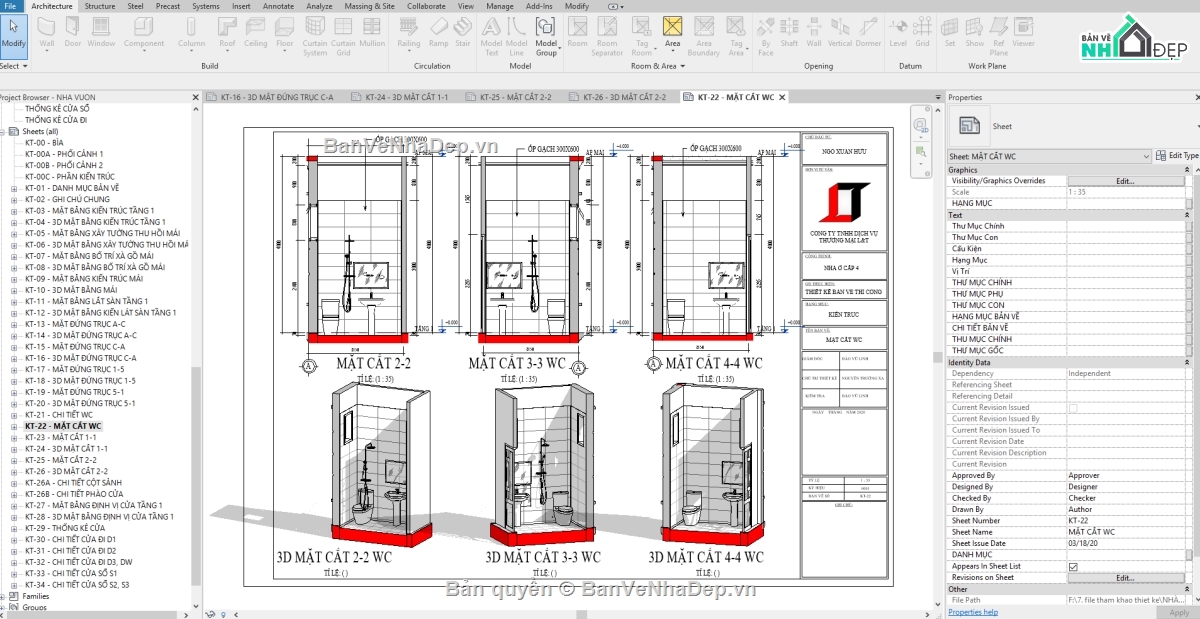The image size is (1200, 619).
Task: Click the Sheet Issue Date value field
Action: point(1125,543)
